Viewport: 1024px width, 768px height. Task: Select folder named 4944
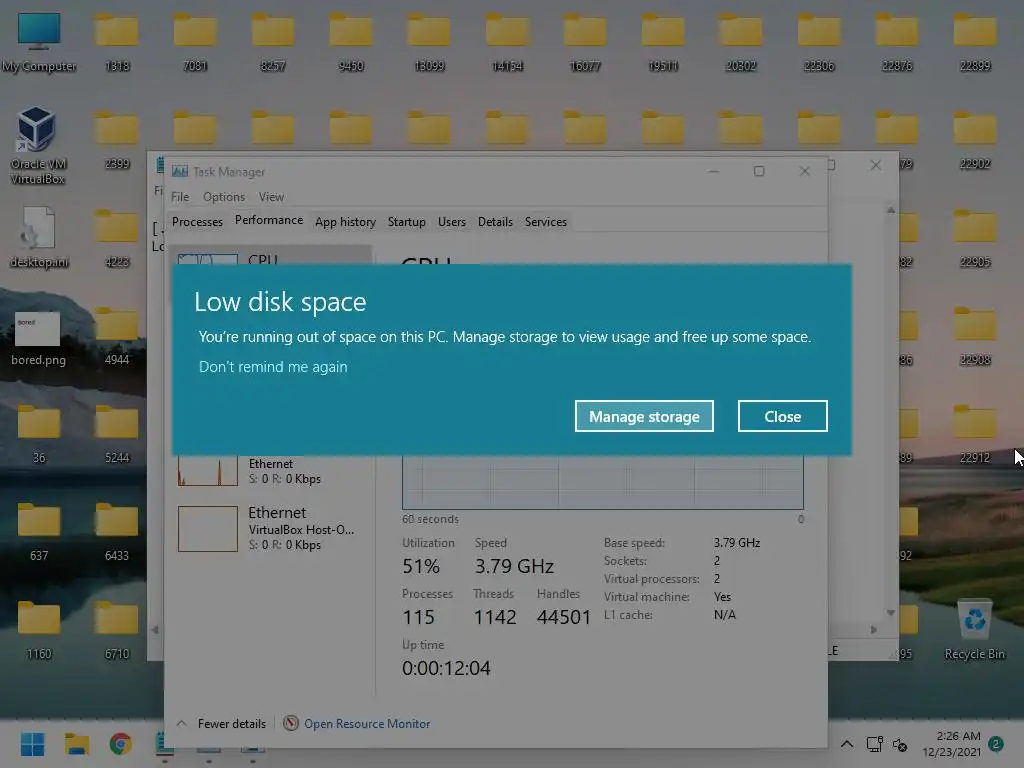pos(117,336)
